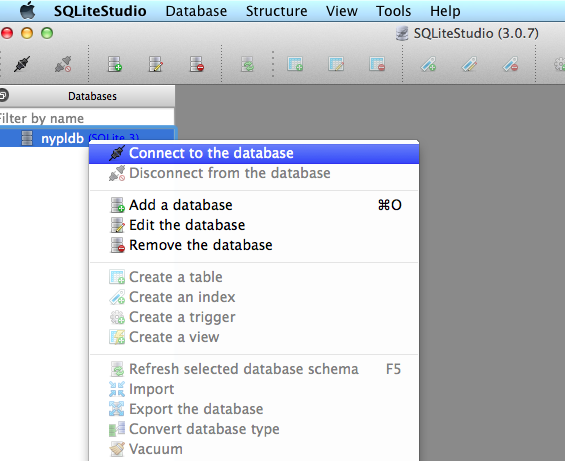Select Refresh selected database schema
This screenshot has width=565, height=461.
point(254,369)
